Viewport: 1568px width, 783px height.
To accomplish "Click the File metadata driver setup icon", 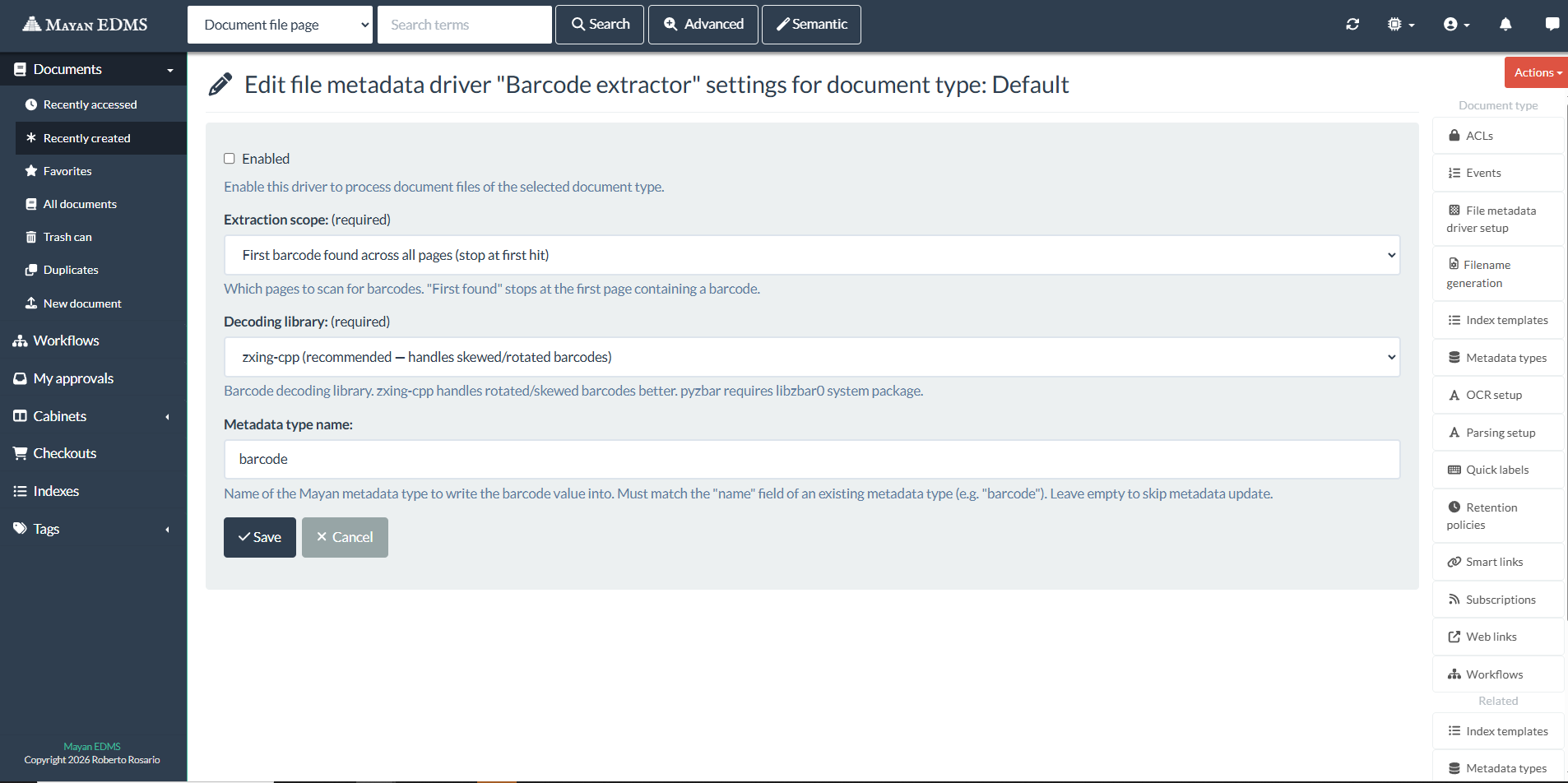I will (x=1454, y=211).
